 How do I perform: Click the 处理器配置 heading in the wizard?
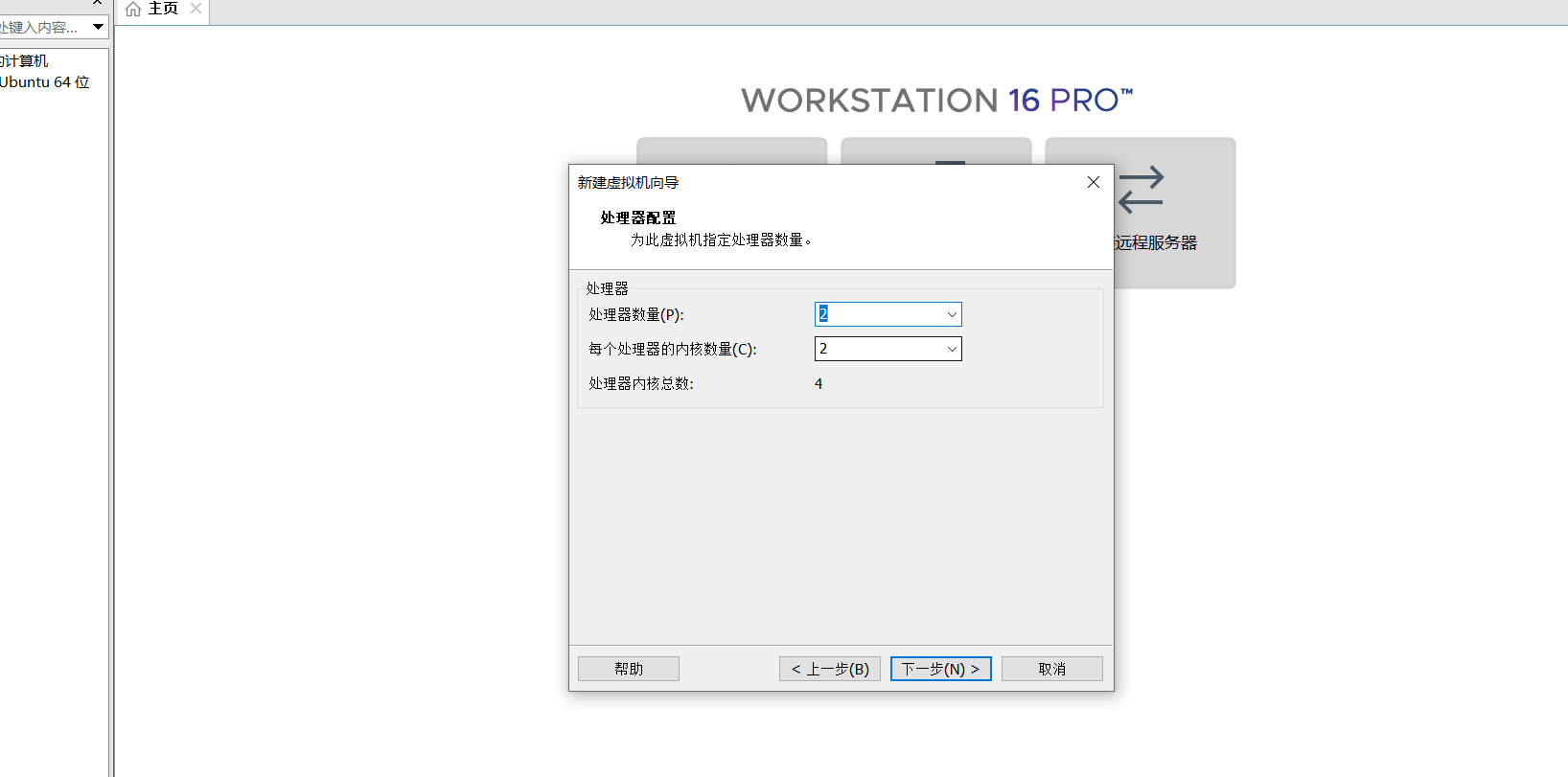click(x=638, y=217)
